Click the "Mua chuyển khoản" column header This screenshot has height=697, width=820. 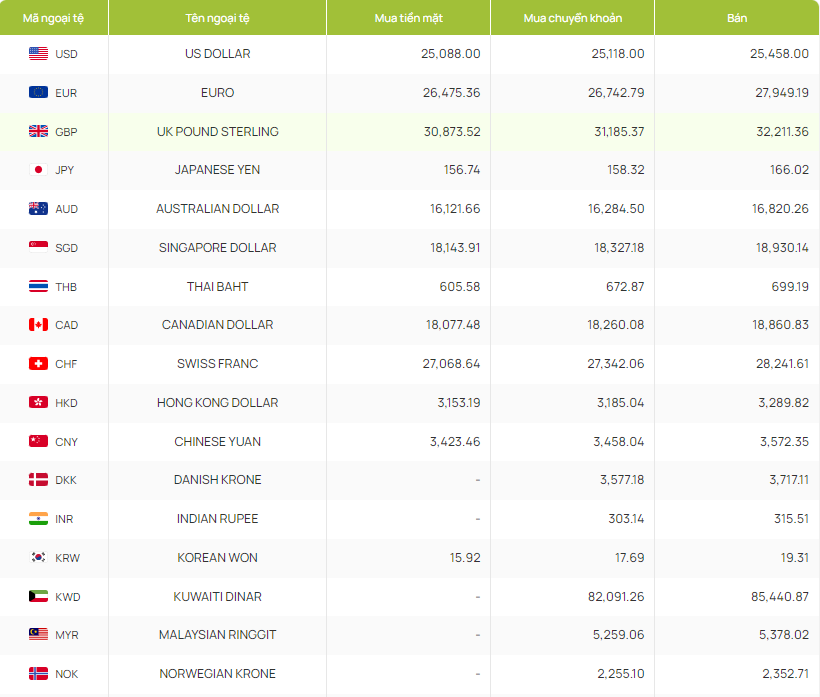pos(572,19)
